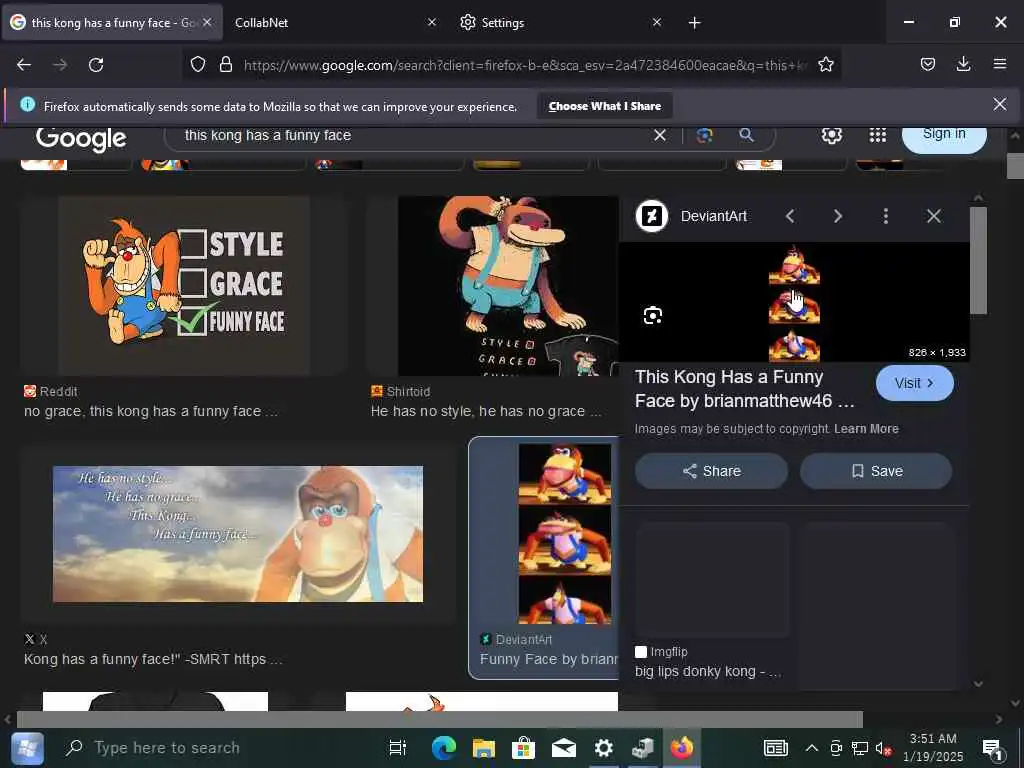The image size is (1024, 768).
Task: Go back to the previous page
Action: pyautogui.click(x=24, y=65)
